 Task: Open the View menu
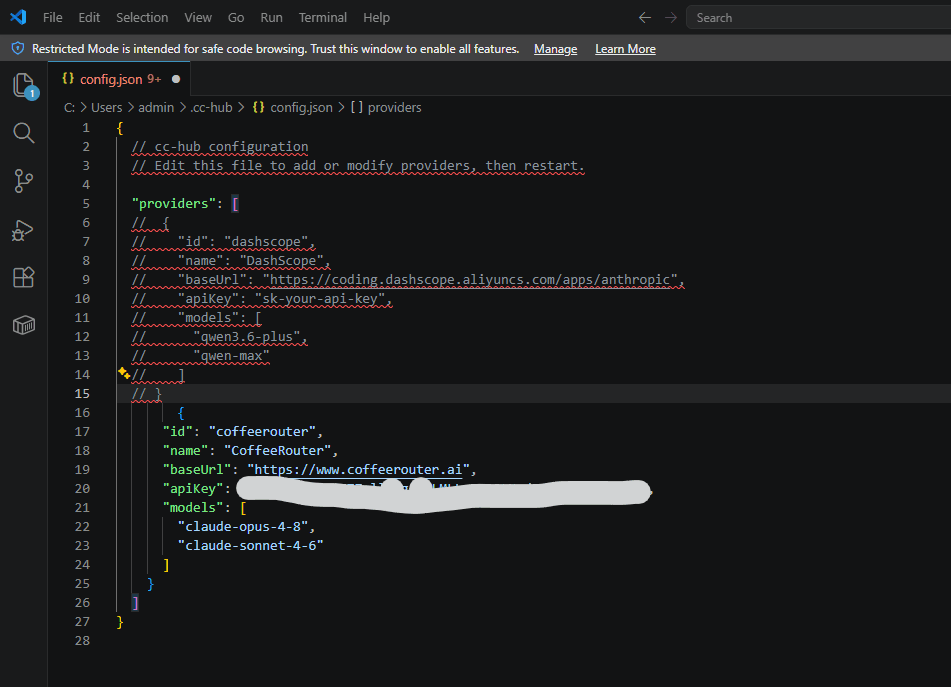pyautogui.click(x=198, y=18)
